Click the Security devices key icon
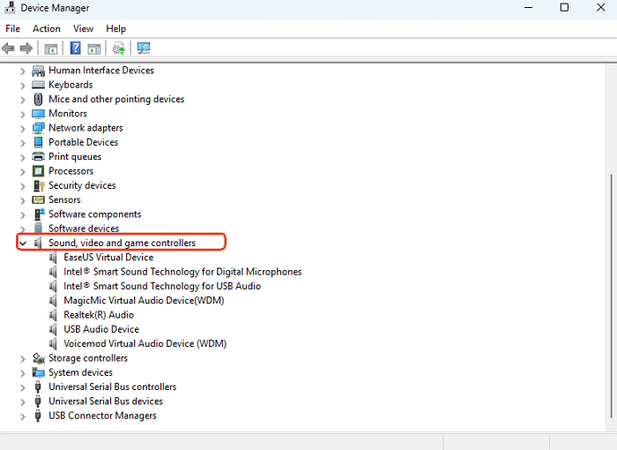Viewport: 617px width, 450px height. click(x=38, y=186)
